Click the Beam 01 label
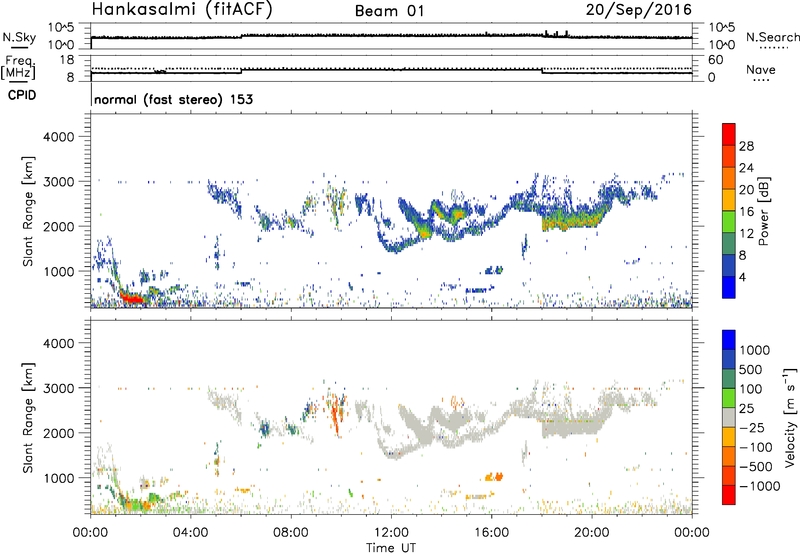Image resolution: width=800 pixels, height=554 pixels. (389, 11)
